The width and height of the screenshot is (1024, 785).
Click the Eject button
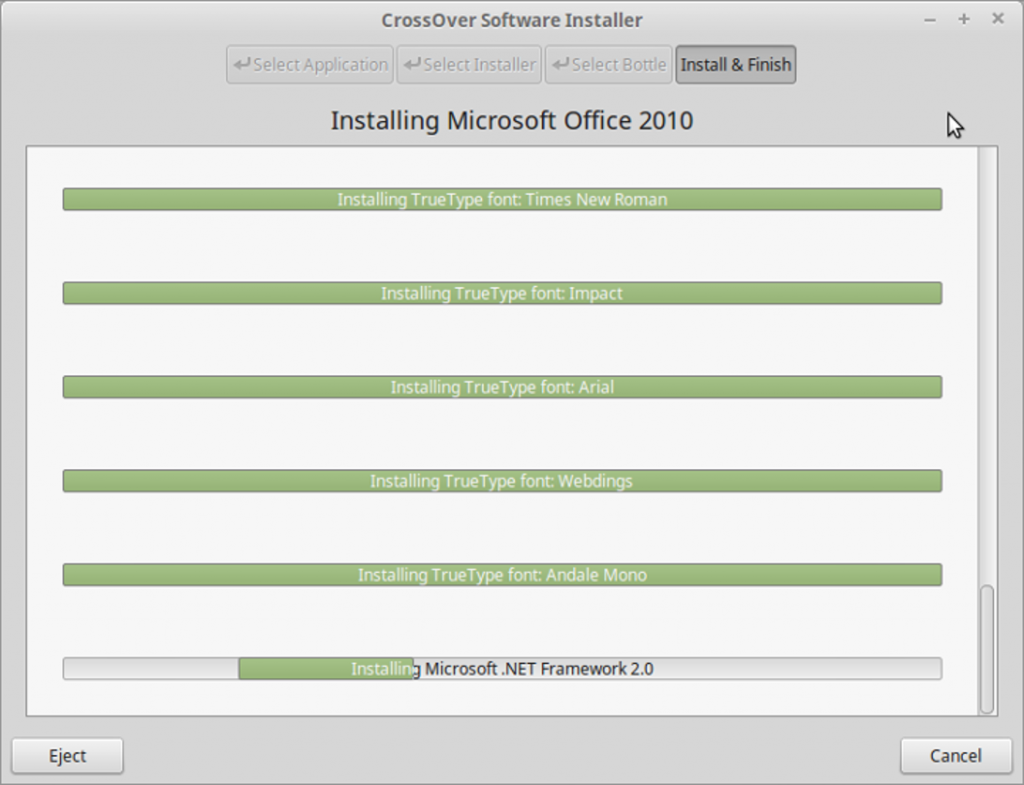click(x=67, y=756)
